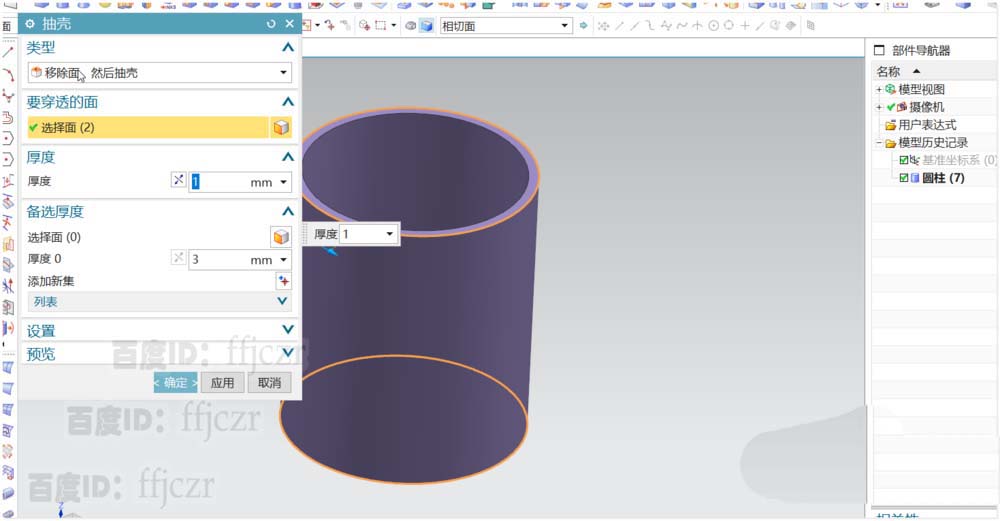Viewport: 1000px width, 521px height.
Task: Click the 圆柱 cylinder feature icon
Action: tap(915, 178)
